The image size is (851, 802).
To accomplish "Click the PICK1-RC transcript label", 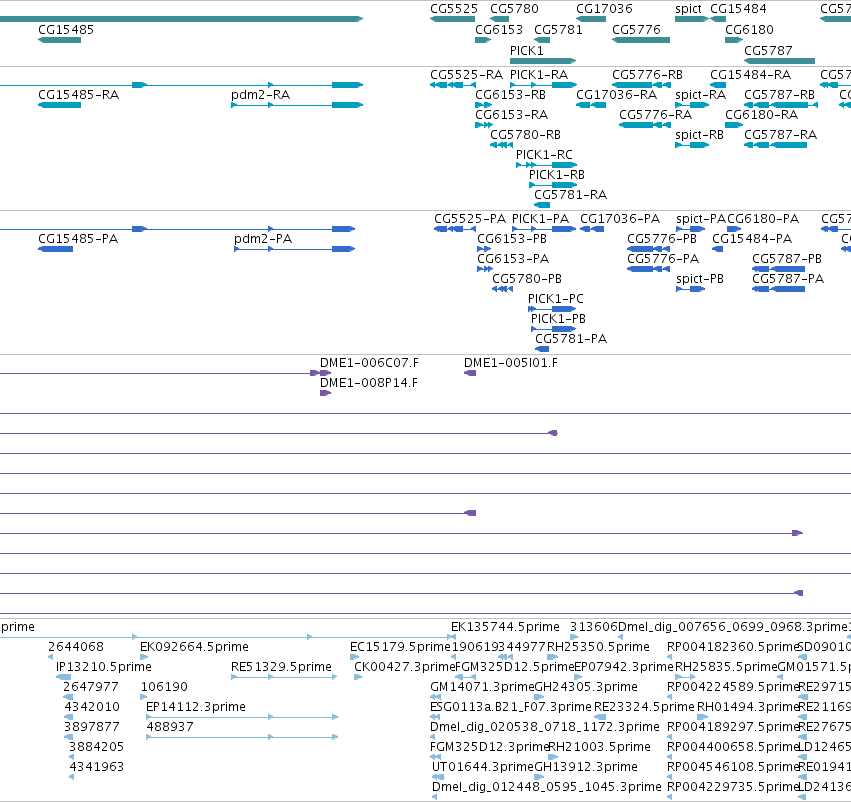I will (544, 155).
